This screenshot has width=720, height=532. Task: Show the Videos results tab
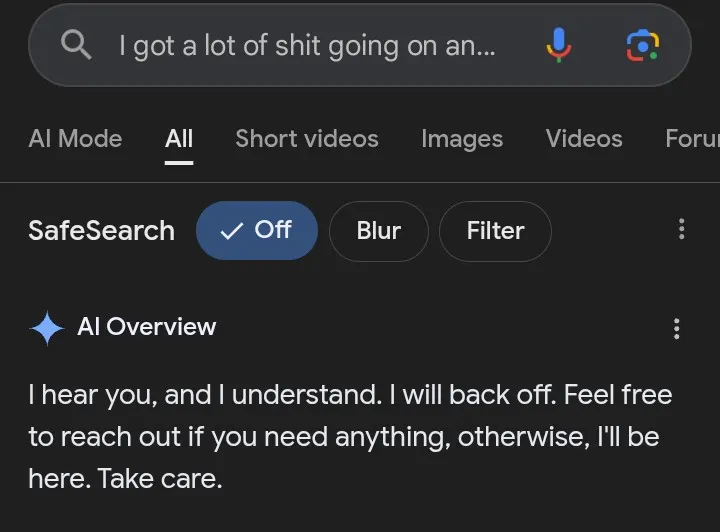pos(584,139)
